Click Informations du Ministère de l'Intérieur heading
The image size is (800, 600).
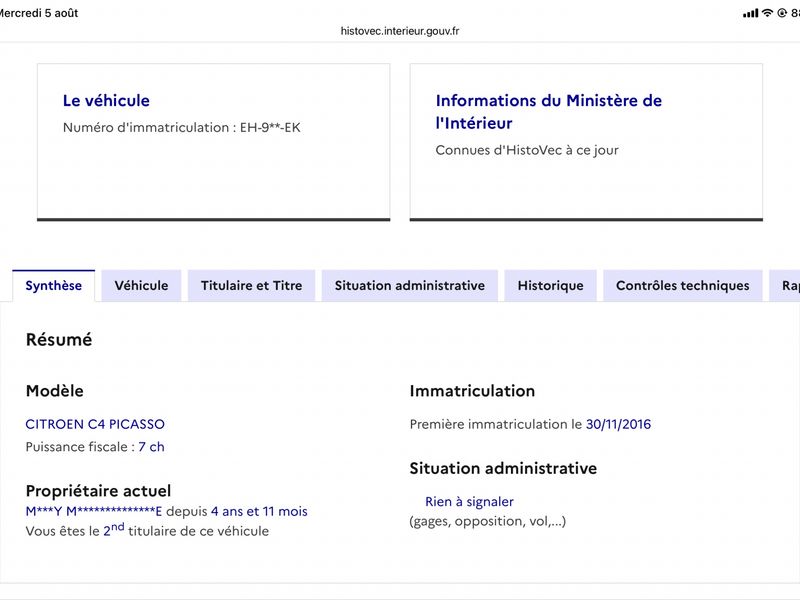coord(548,112)
